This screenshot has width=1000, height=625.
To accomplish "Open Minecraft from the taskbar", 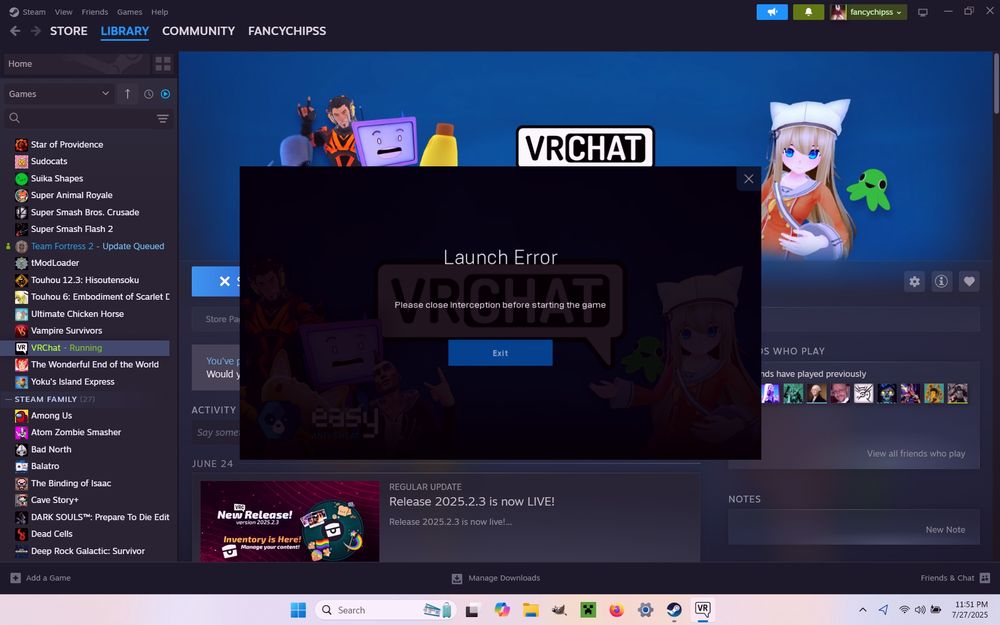I will pyautogui.click(x=588, y=610).
